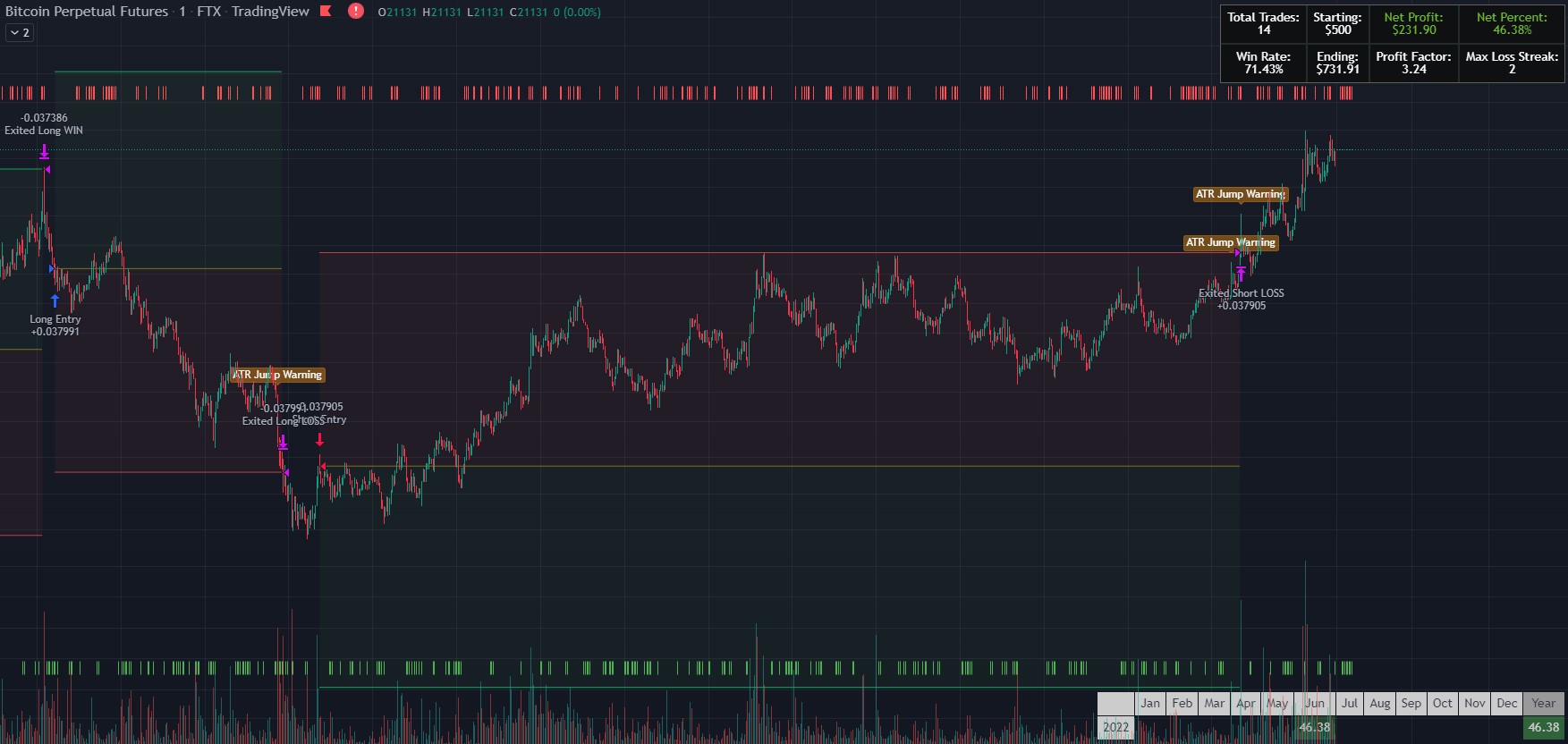Click the Total Trades 14 cell
Viewport: 1568px width, 744px height.
pyautogui.click(x=1263, y=24)
